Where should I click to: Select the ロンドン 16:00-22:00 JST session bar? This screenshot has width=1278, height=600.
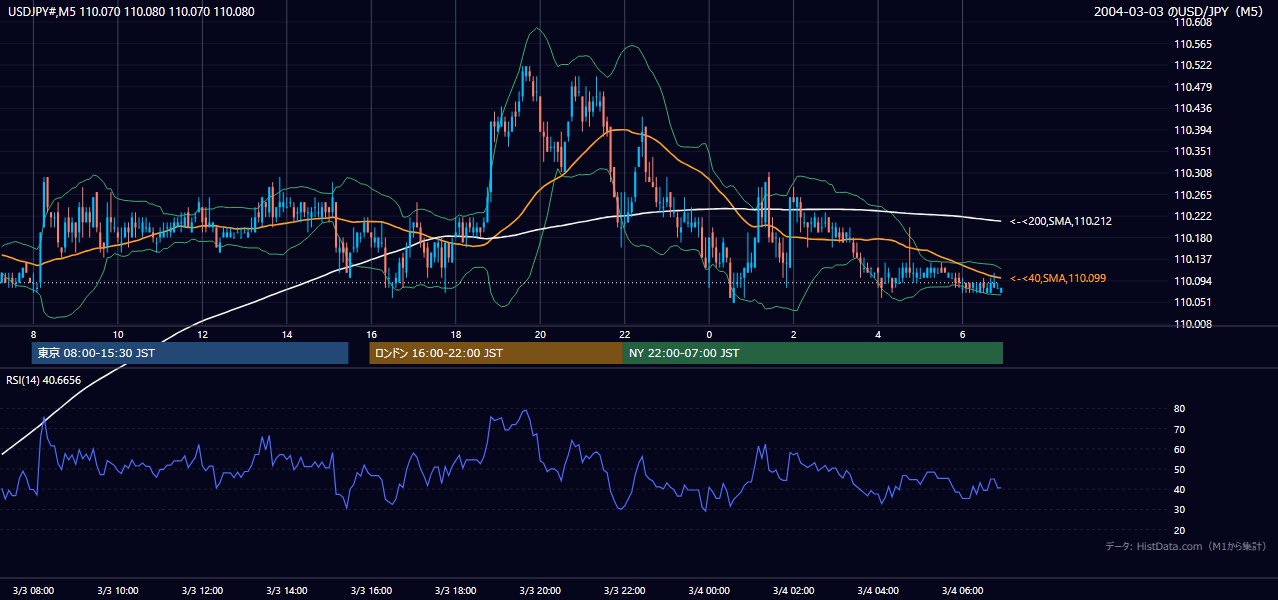tap(496, 353)
